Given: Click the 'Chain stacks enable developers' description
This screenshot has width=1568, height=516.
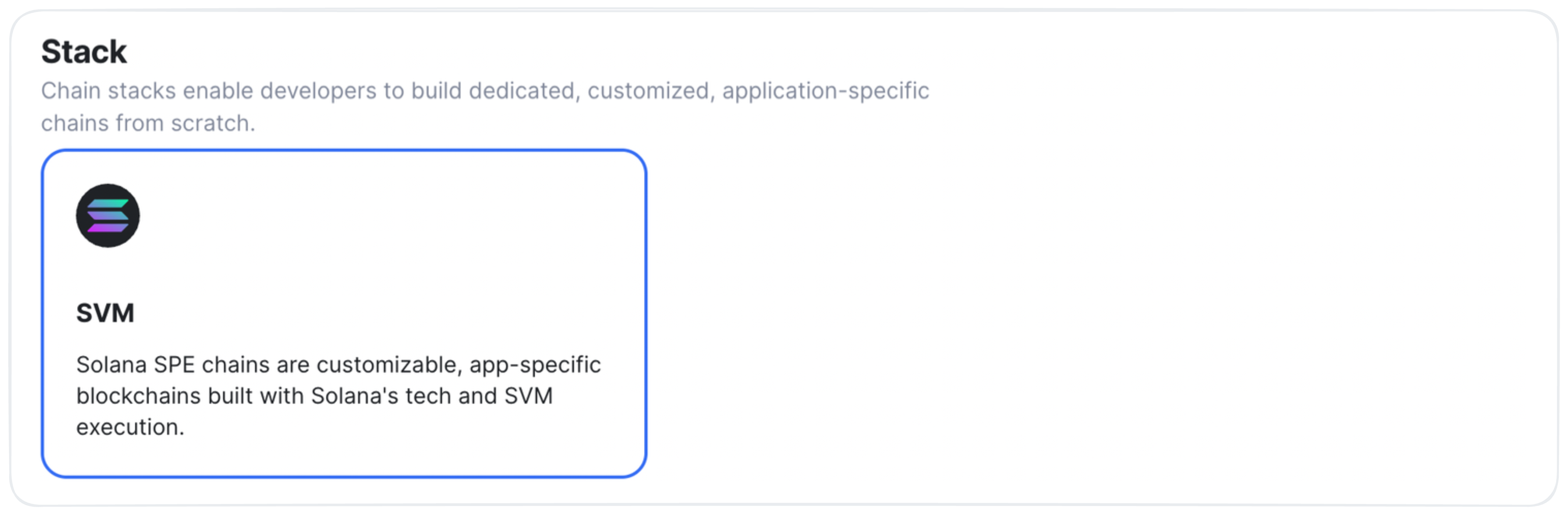Looking at the screenshot, I should pos(485,107).
